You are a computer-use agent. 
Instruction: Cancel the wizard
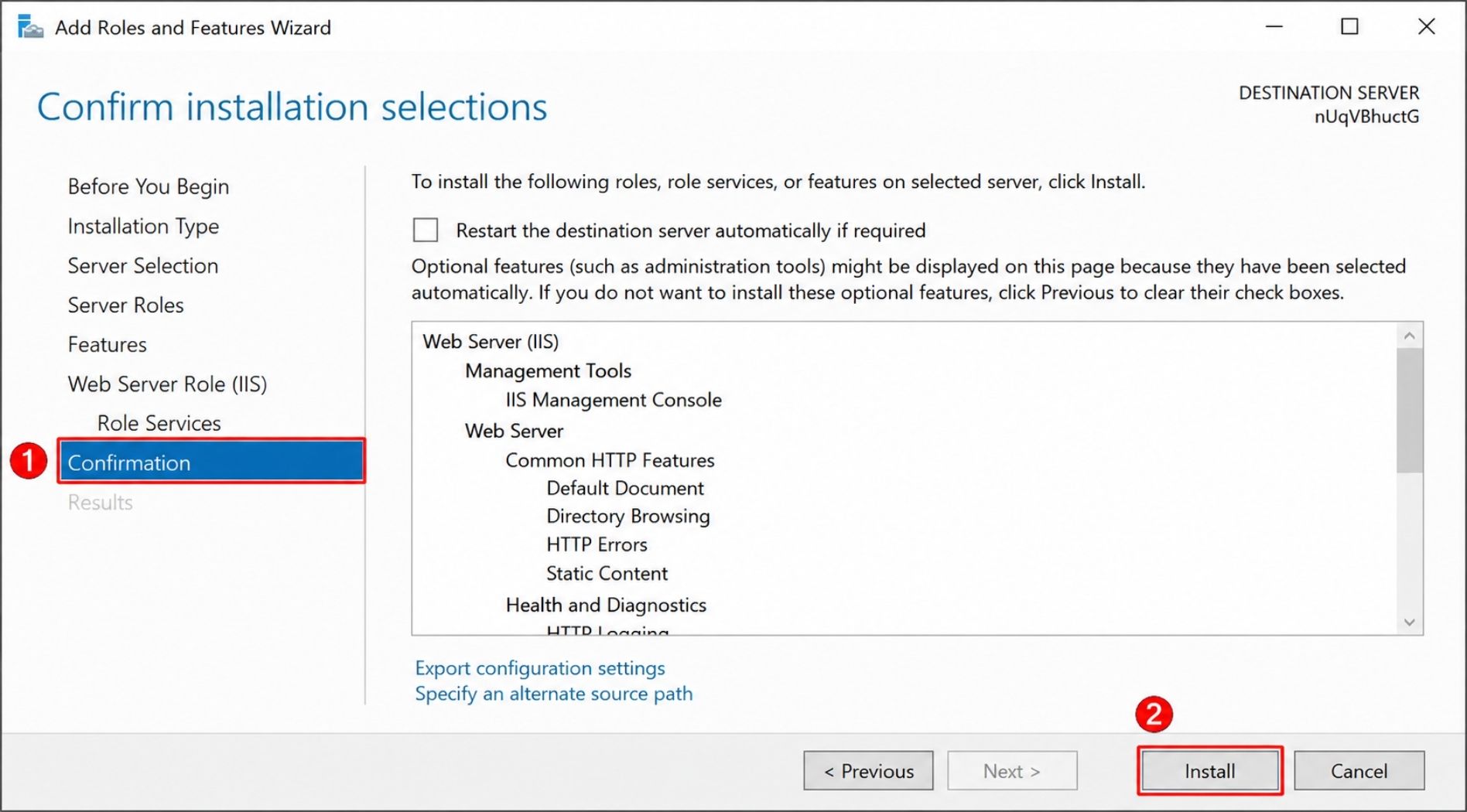coord(1359,770)
